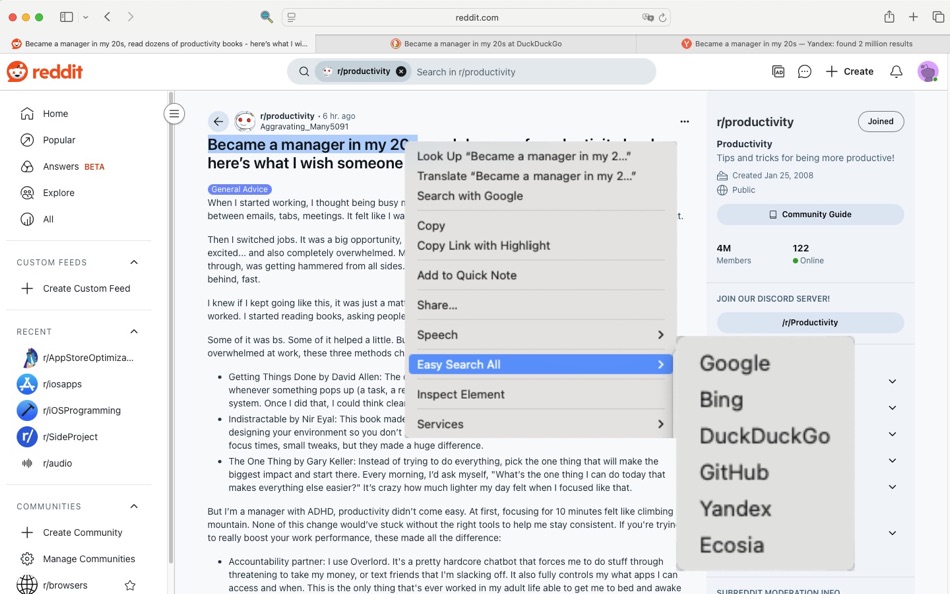Open the advertise icon in the header

[x=779, y=71]
